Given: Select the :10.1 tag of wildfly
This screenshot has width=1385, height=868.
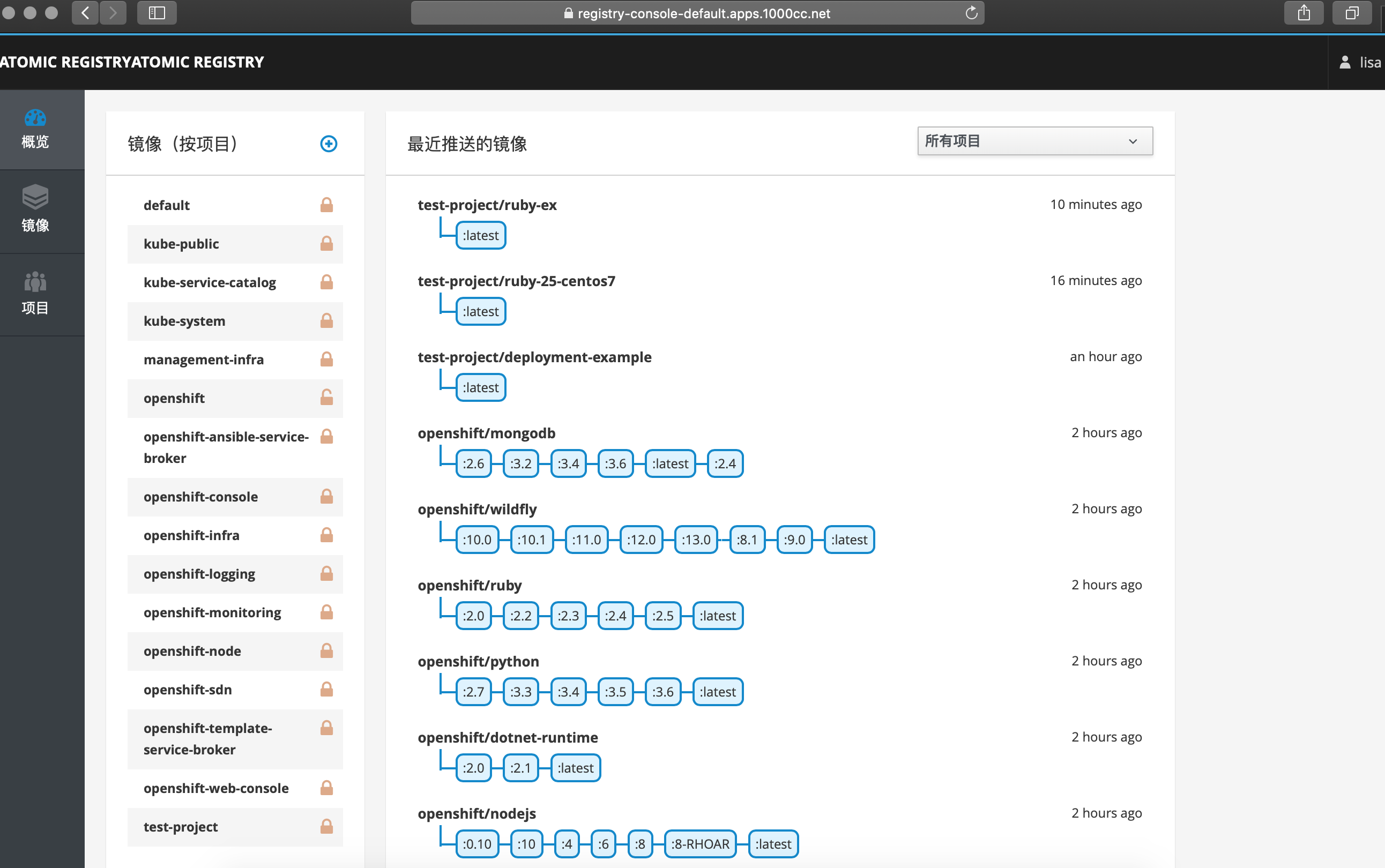Looking at the screenshot, I should click(x=532, y=540).
